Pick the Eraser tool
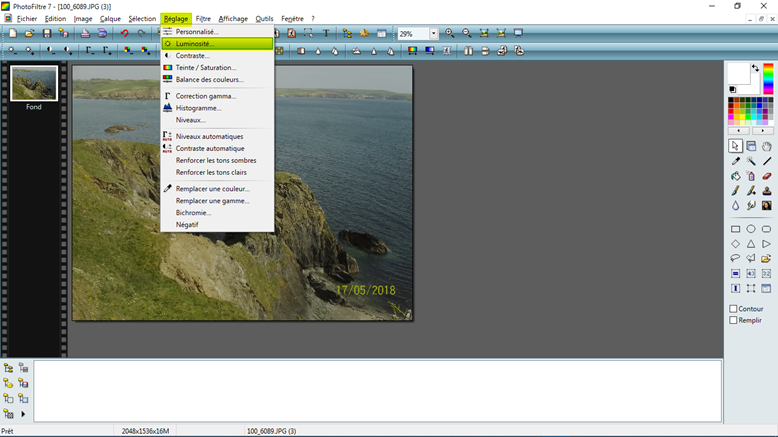The image size is (778, 437). [x=767, y=176]
